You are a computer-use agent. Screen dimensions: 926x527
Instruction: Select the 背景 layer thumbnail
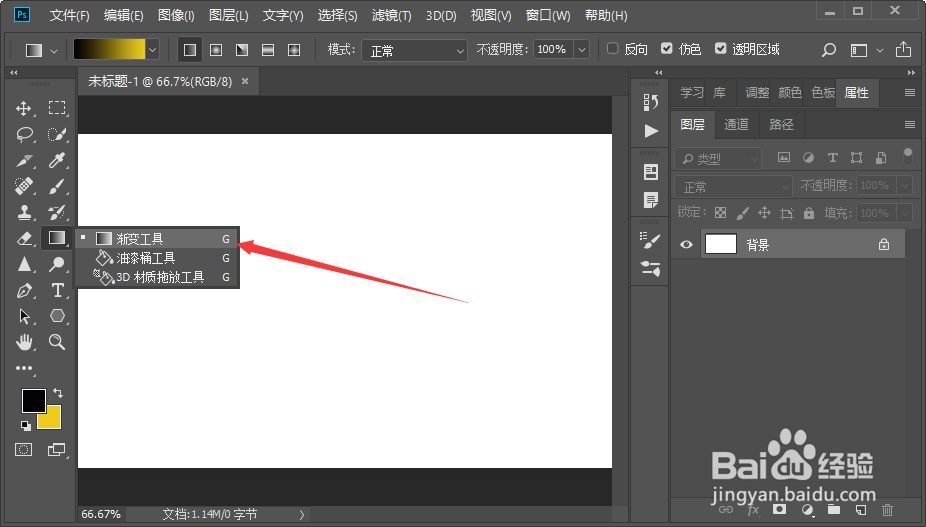click(x=720, y=244)
